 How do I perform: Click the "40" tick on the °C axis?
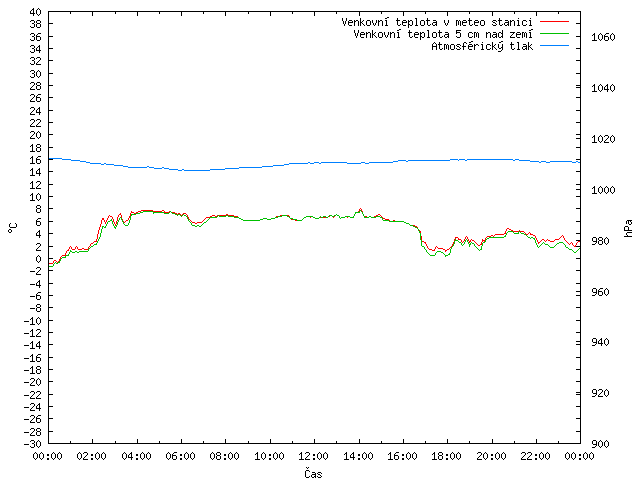coord(36,12)
